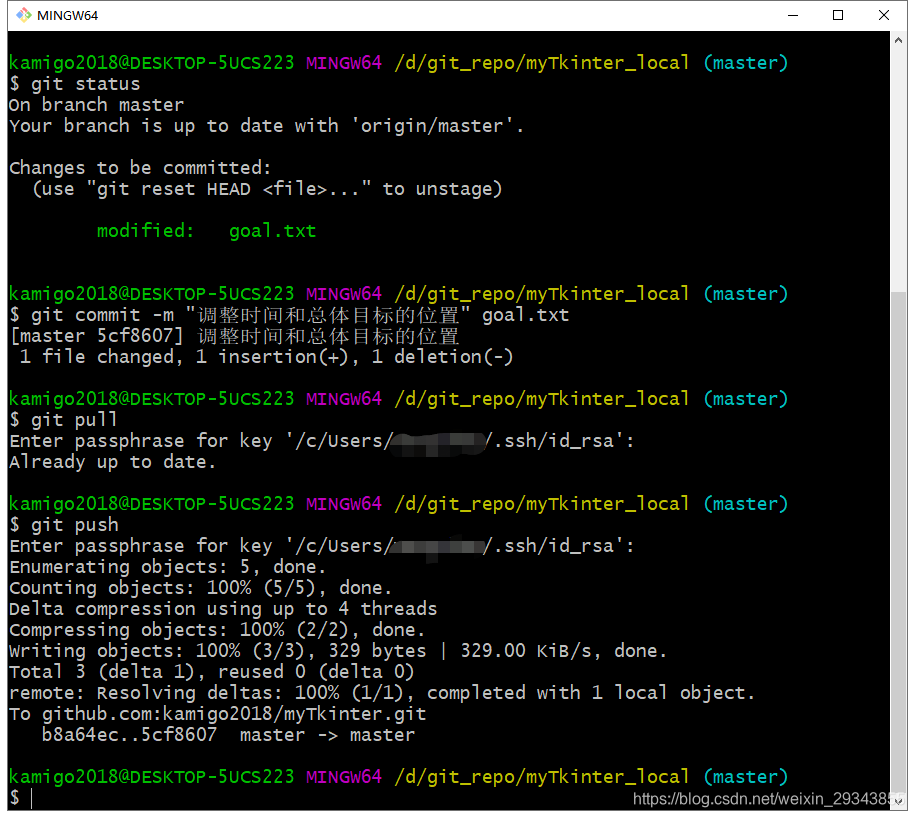
Task: Click 'Delta compression using up to 4 threads'
Action: [223, 609]
